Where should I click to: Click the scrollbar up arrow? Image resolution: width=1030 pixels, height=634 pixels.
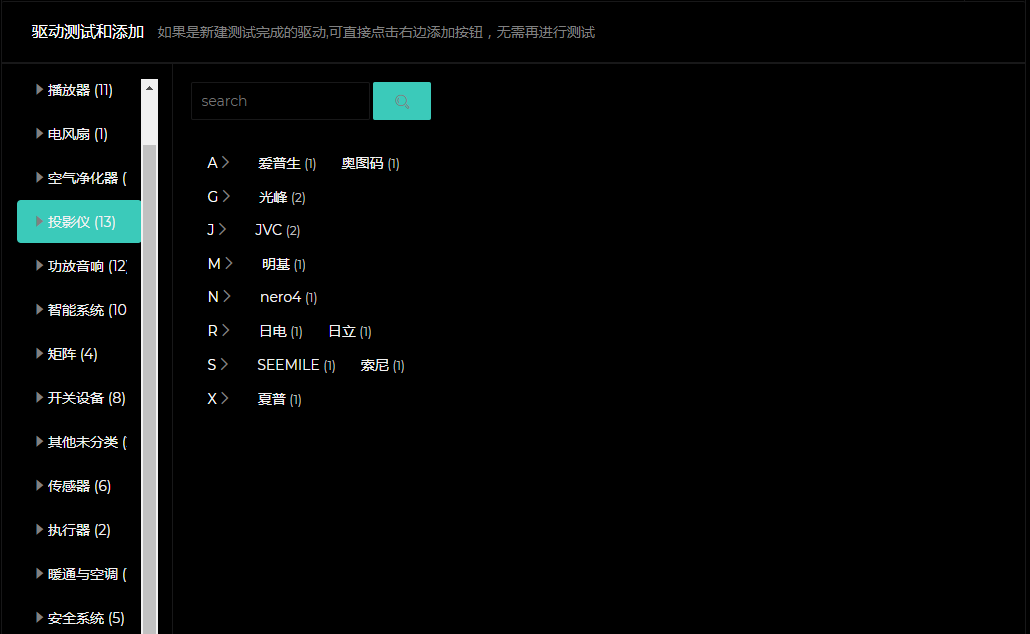pyautogui.click(x=150, y=88)
